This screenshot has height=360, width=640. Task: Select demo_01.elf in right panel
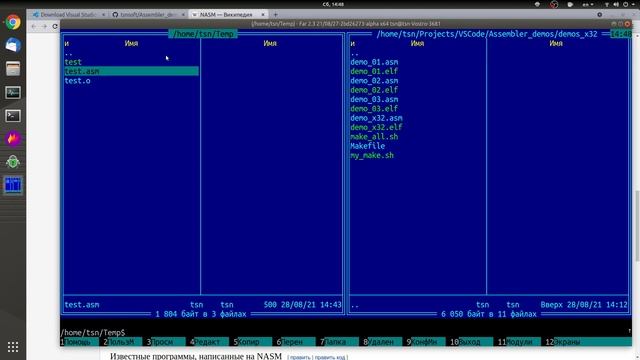374,71
